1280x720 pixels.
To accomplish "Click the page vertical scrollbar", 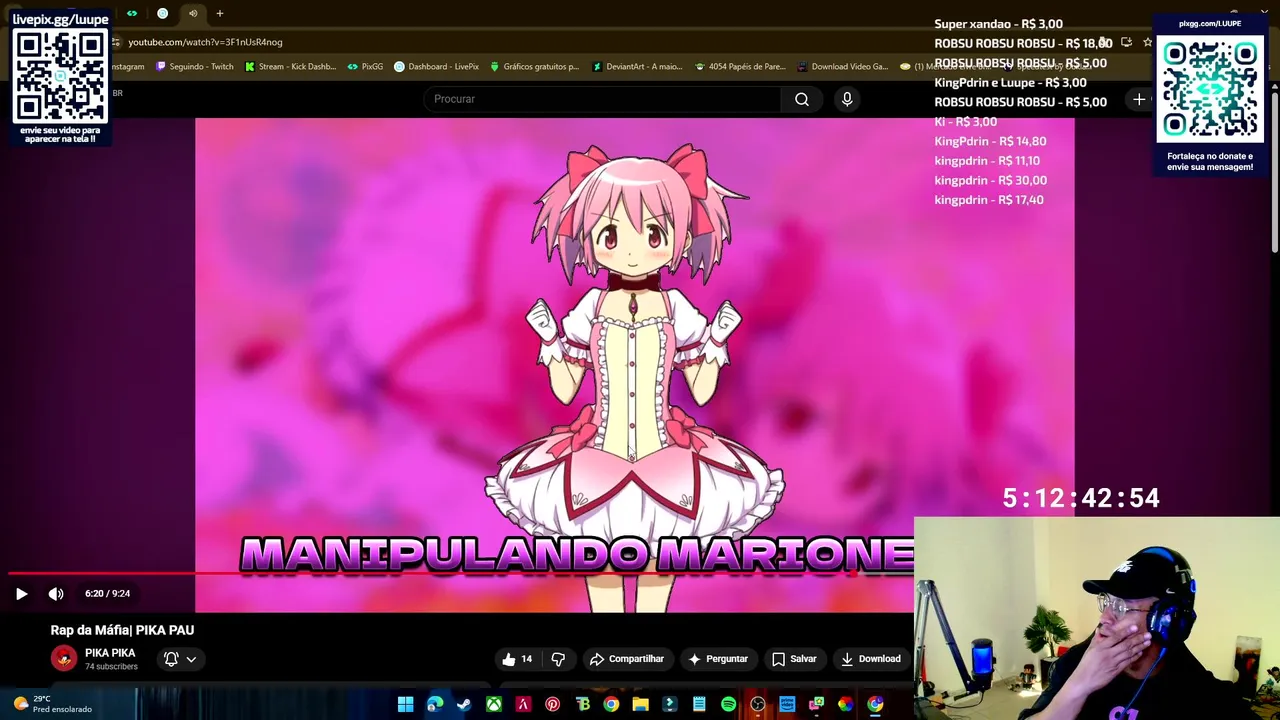I will tap(1275, 170).
